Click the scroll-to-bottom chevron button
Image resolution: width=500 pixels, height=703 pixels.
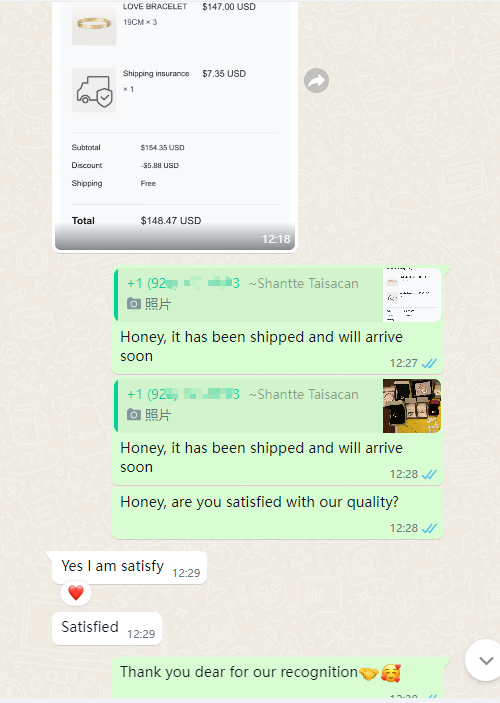[x=485, y=660]
